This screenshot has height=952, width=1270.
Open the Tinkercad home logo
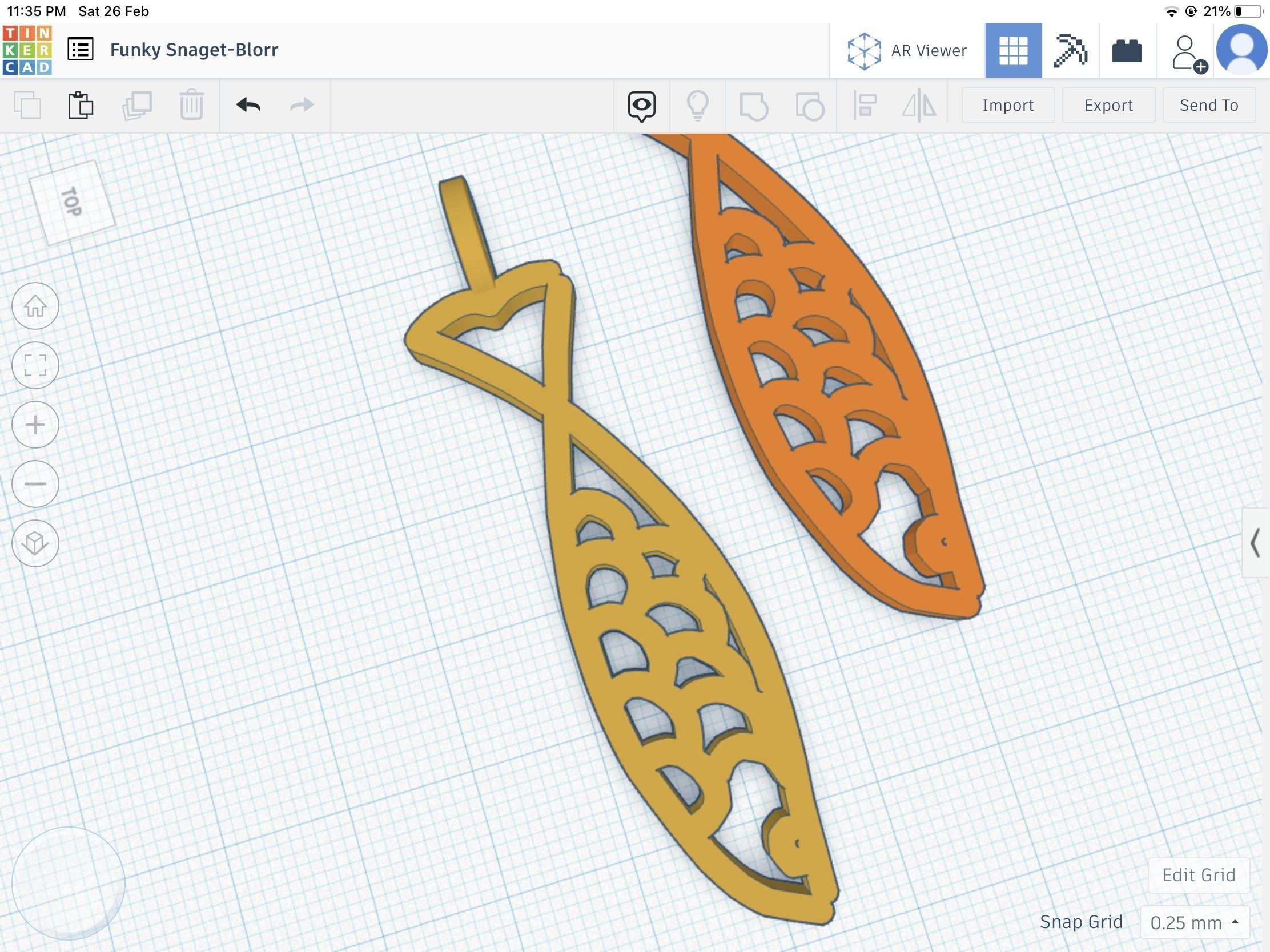[27, 50]
